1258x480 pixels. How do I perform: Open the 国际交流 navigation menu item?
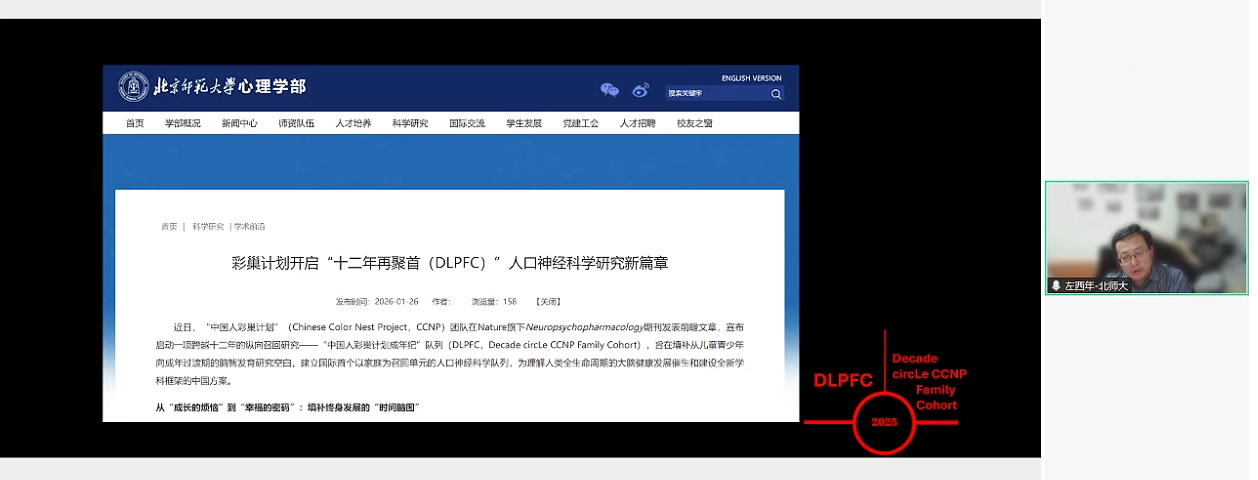pos(467,124)
